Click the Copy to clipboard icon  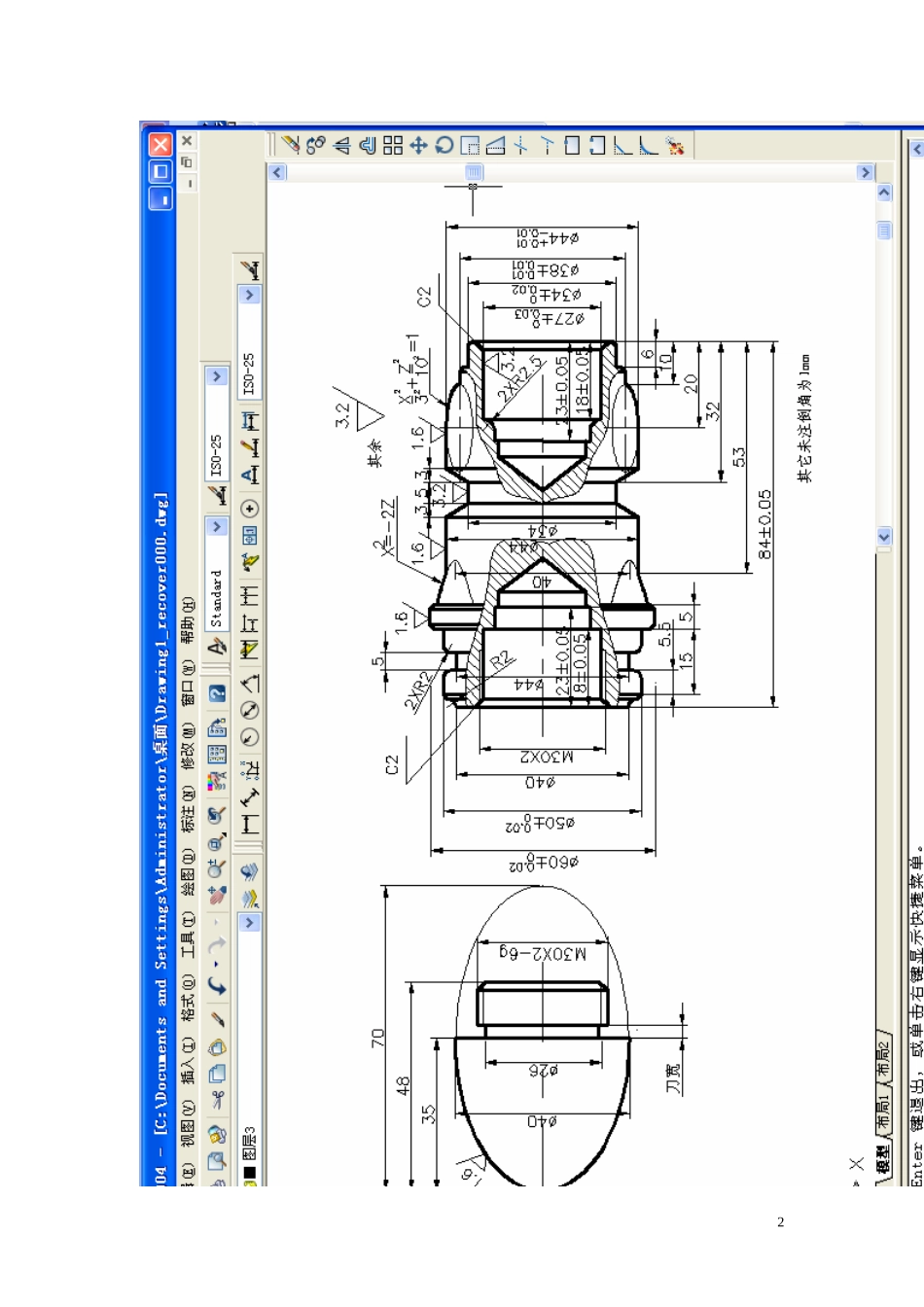[x=217, y=1074]
